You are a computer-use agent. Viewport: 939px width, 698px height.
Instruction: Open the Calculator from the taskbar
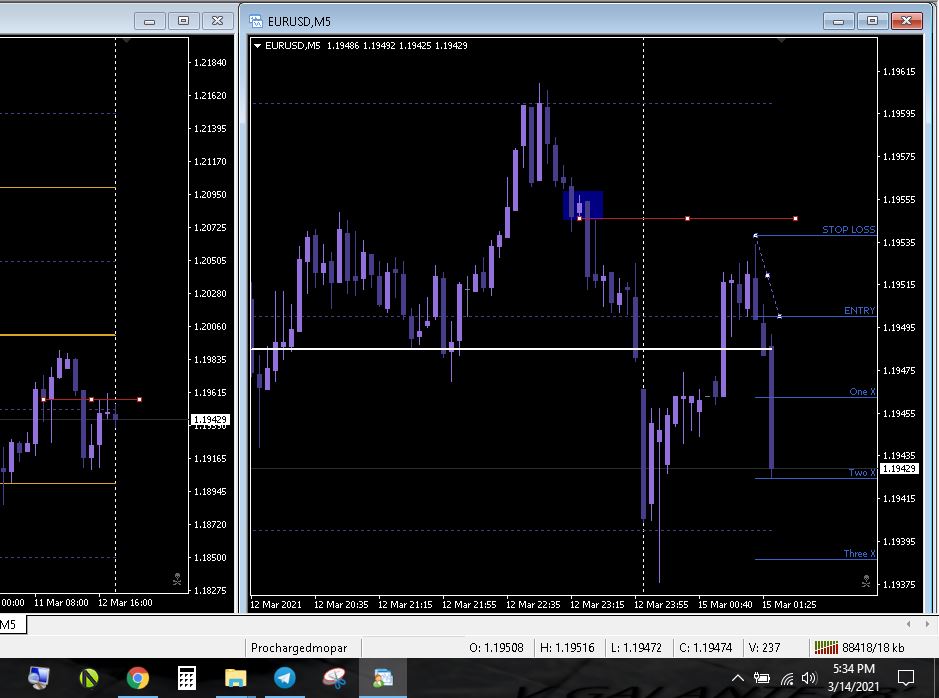(x=187, y=678)
